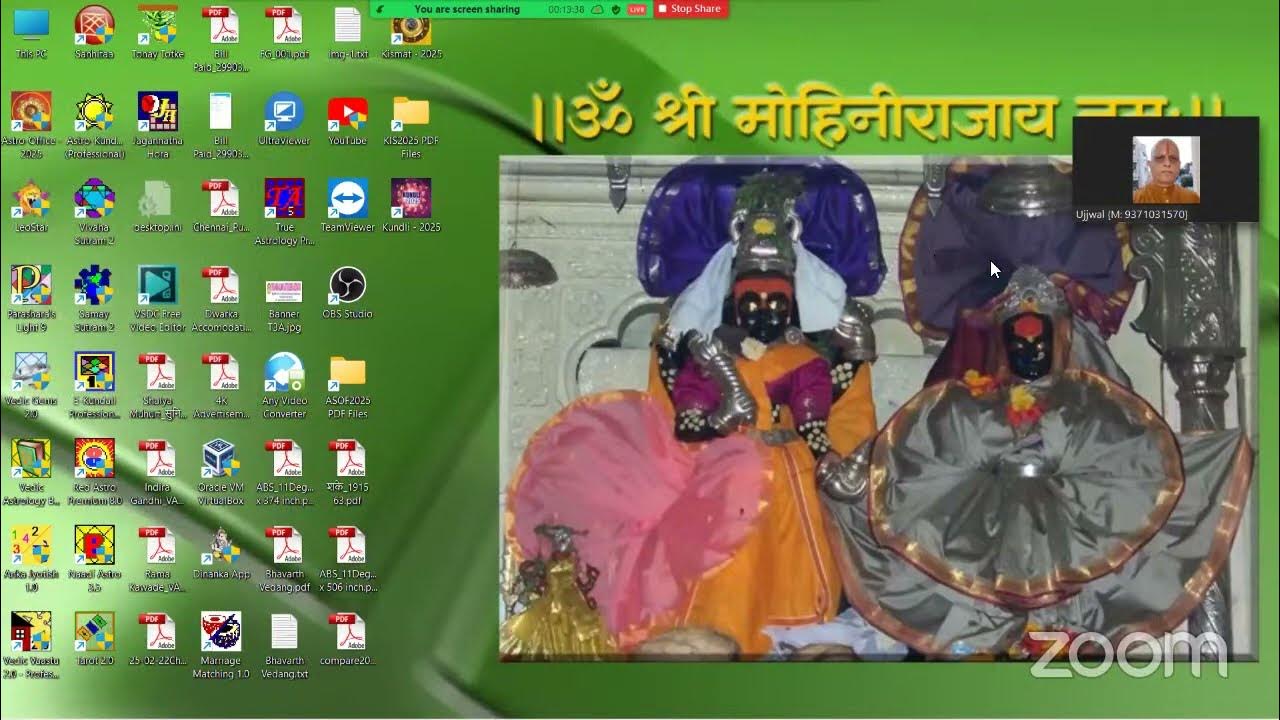Launch Parashara's Light 9
Viewport: 1280px width, 720px height.
click(x=31, y=299)
